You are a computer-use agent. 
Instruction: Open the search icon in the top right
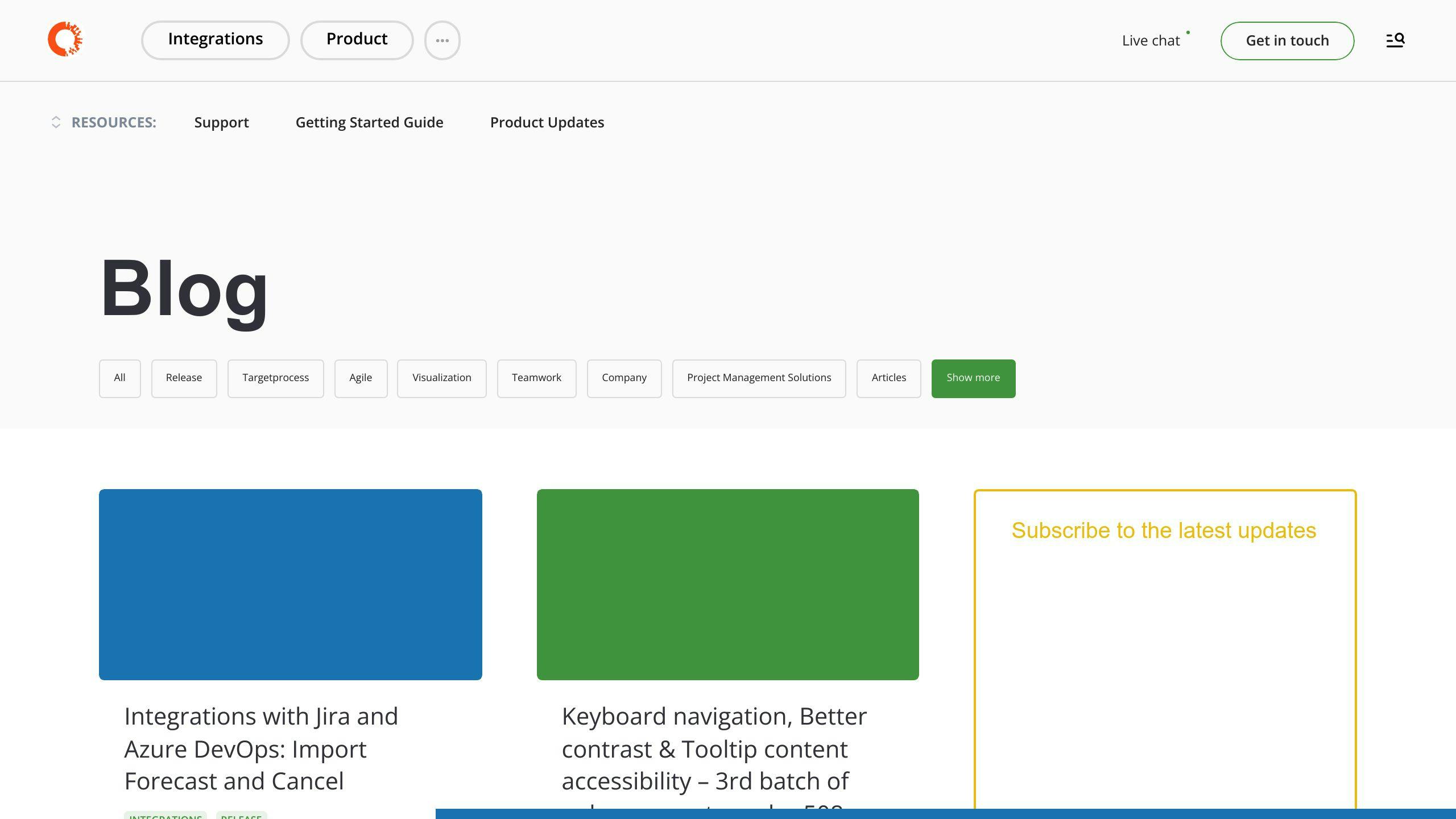click(1395, 40)
